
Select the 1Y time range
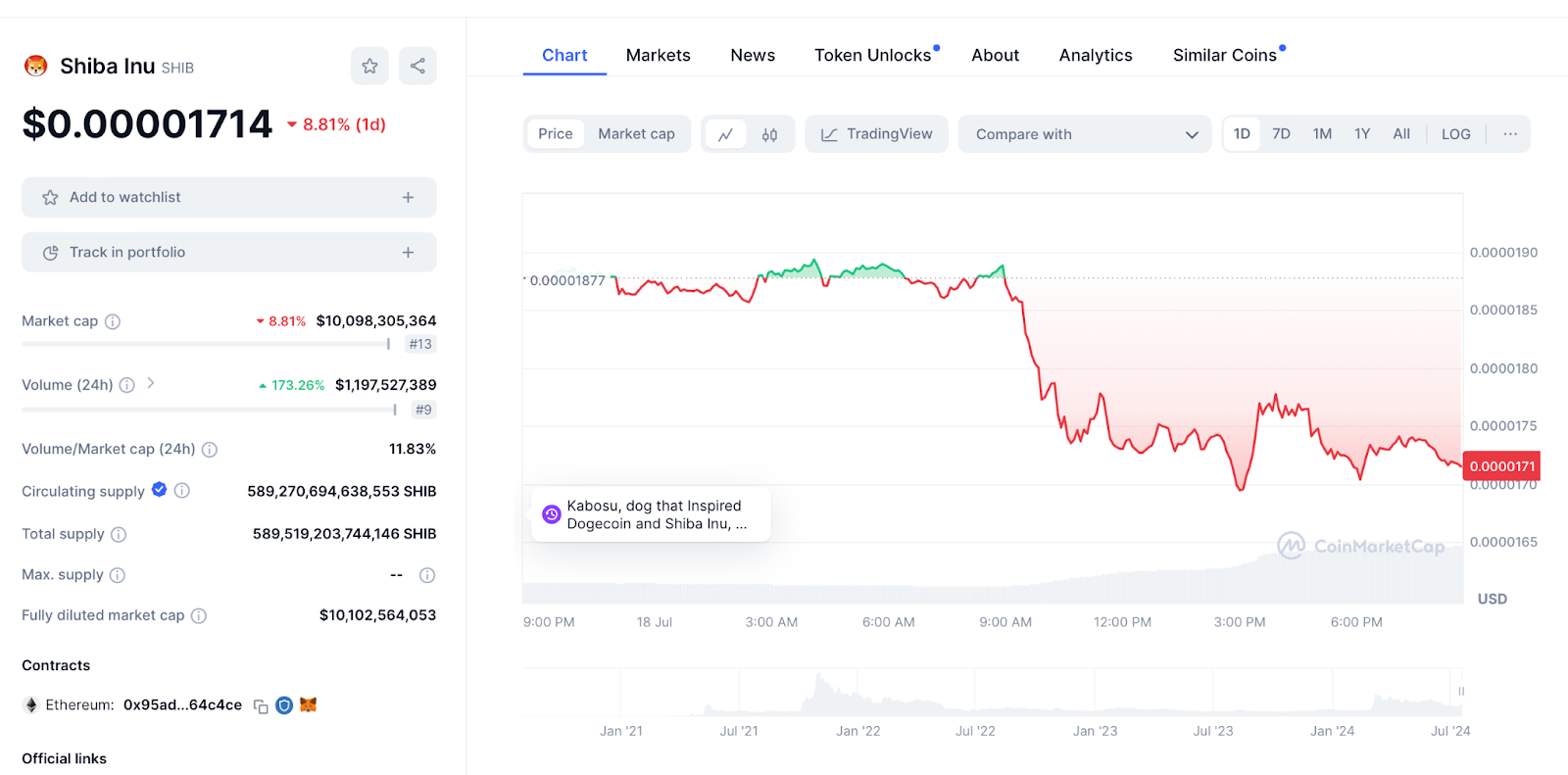(x=1362, y=134)
